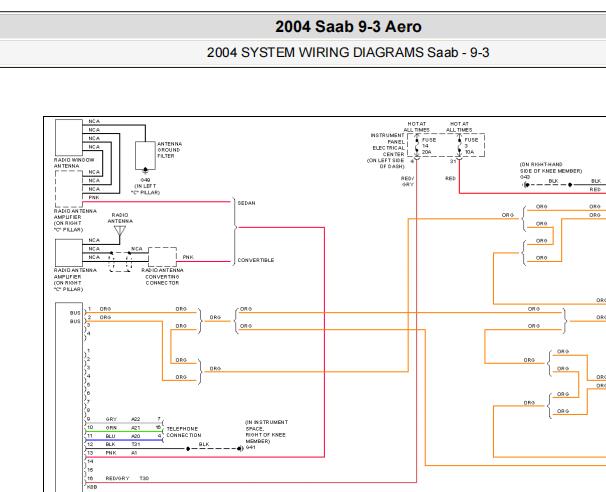The height and width of the screenshot is (492, 606).
Task: Select the "GRY A22" pin 9 wire label
Action: [x=123, y=419]
